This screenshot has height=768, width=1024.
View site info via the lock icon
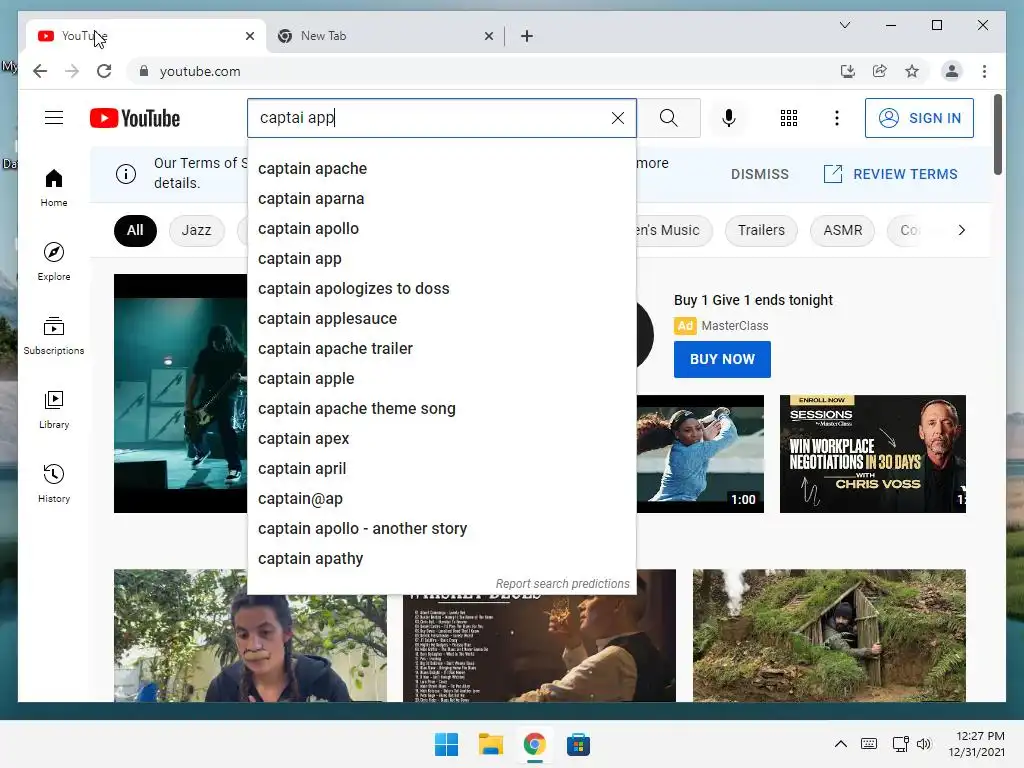pos(144,71)
